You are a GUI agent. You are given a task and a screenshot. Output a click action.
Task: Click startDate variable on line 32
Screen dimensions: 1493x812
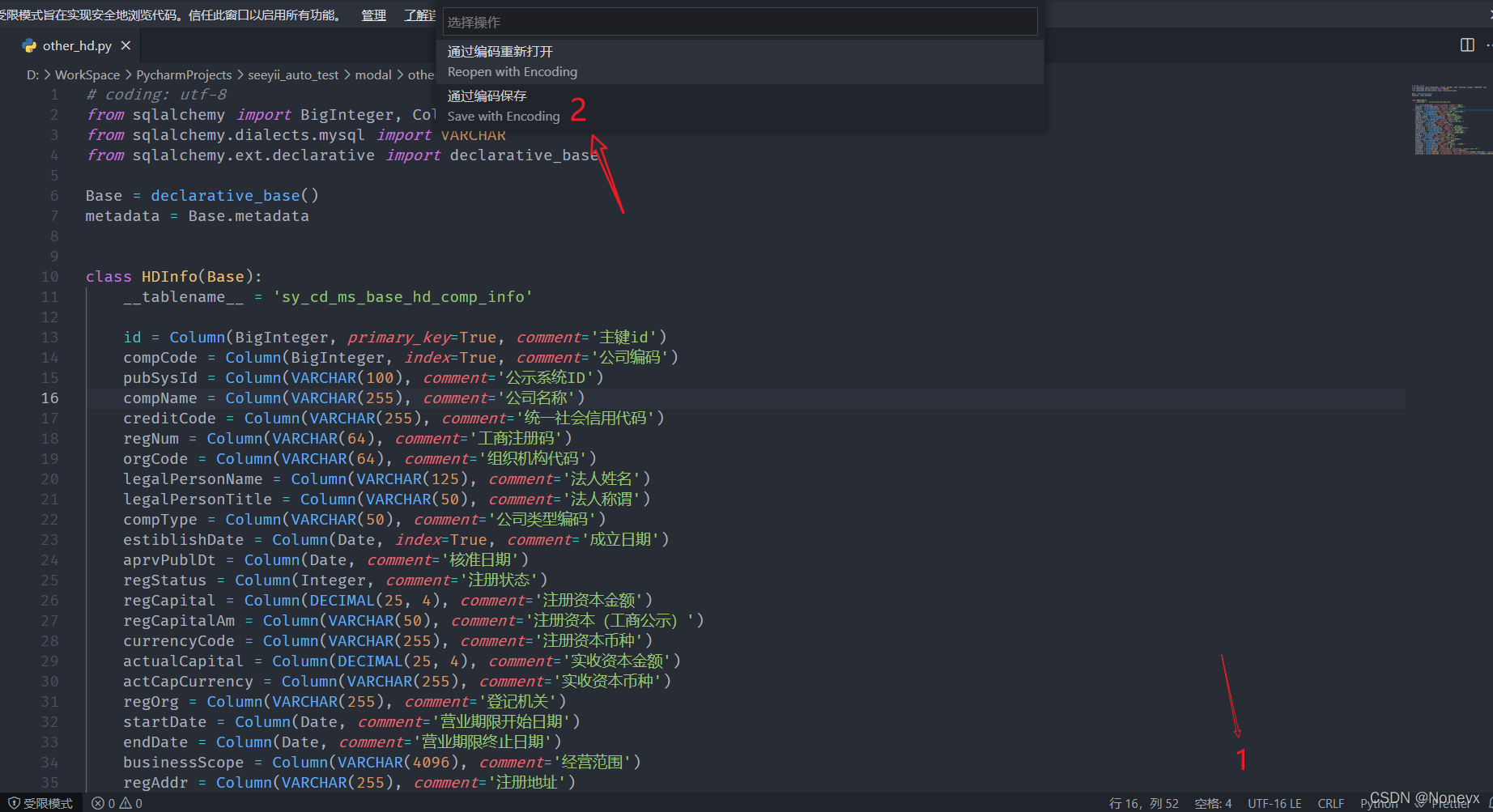165,721
